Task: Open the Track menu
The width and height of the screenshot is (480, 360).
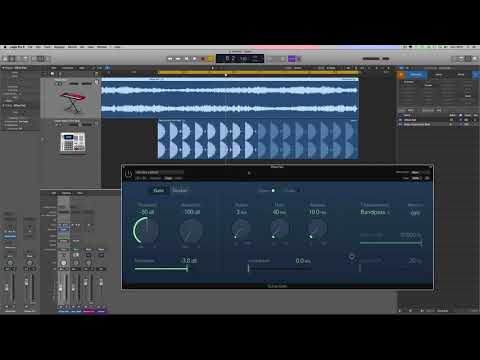Action: (x=47, y=47)
